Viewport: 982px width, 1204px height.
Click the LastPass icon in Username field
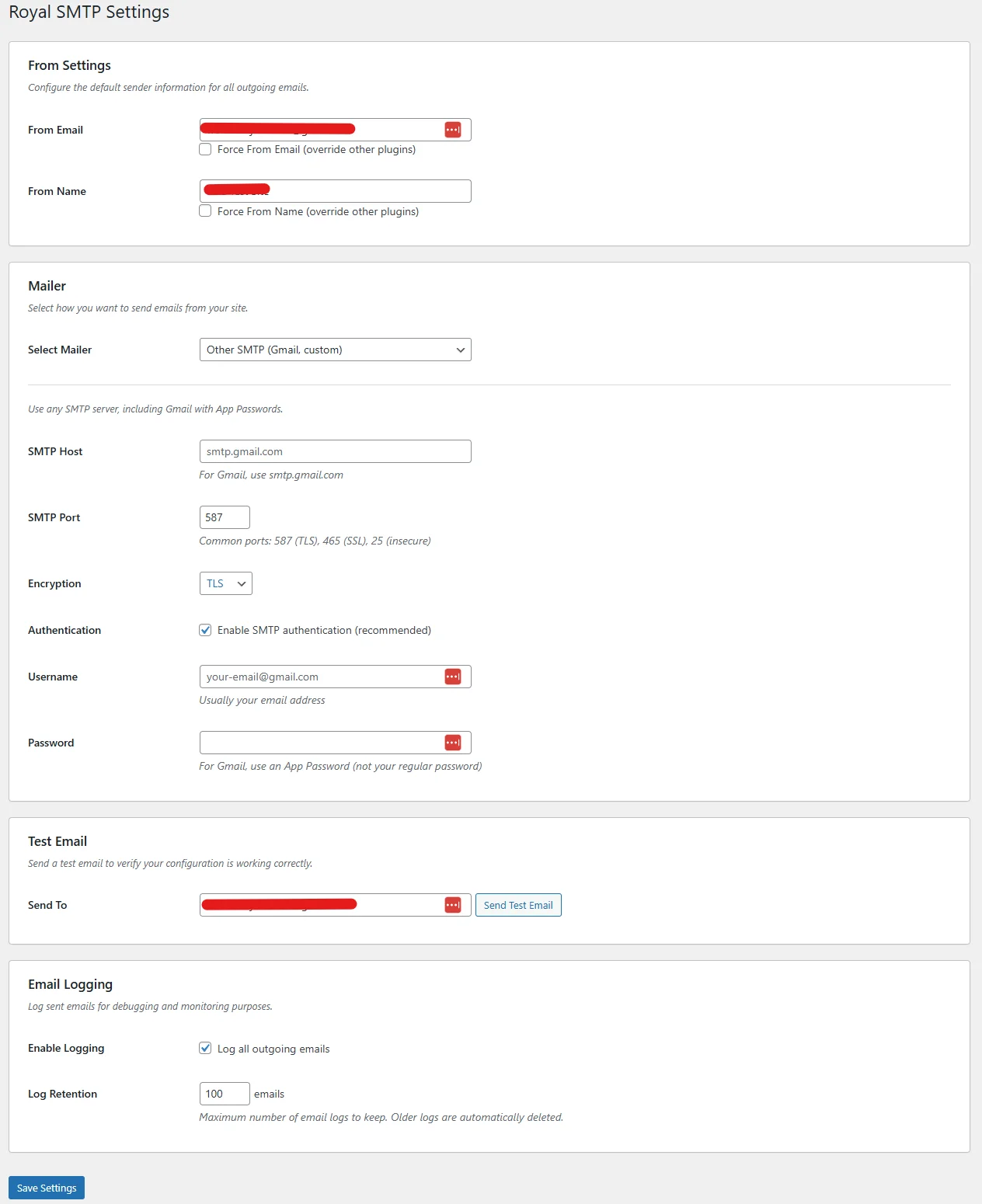tap(454, 676)
